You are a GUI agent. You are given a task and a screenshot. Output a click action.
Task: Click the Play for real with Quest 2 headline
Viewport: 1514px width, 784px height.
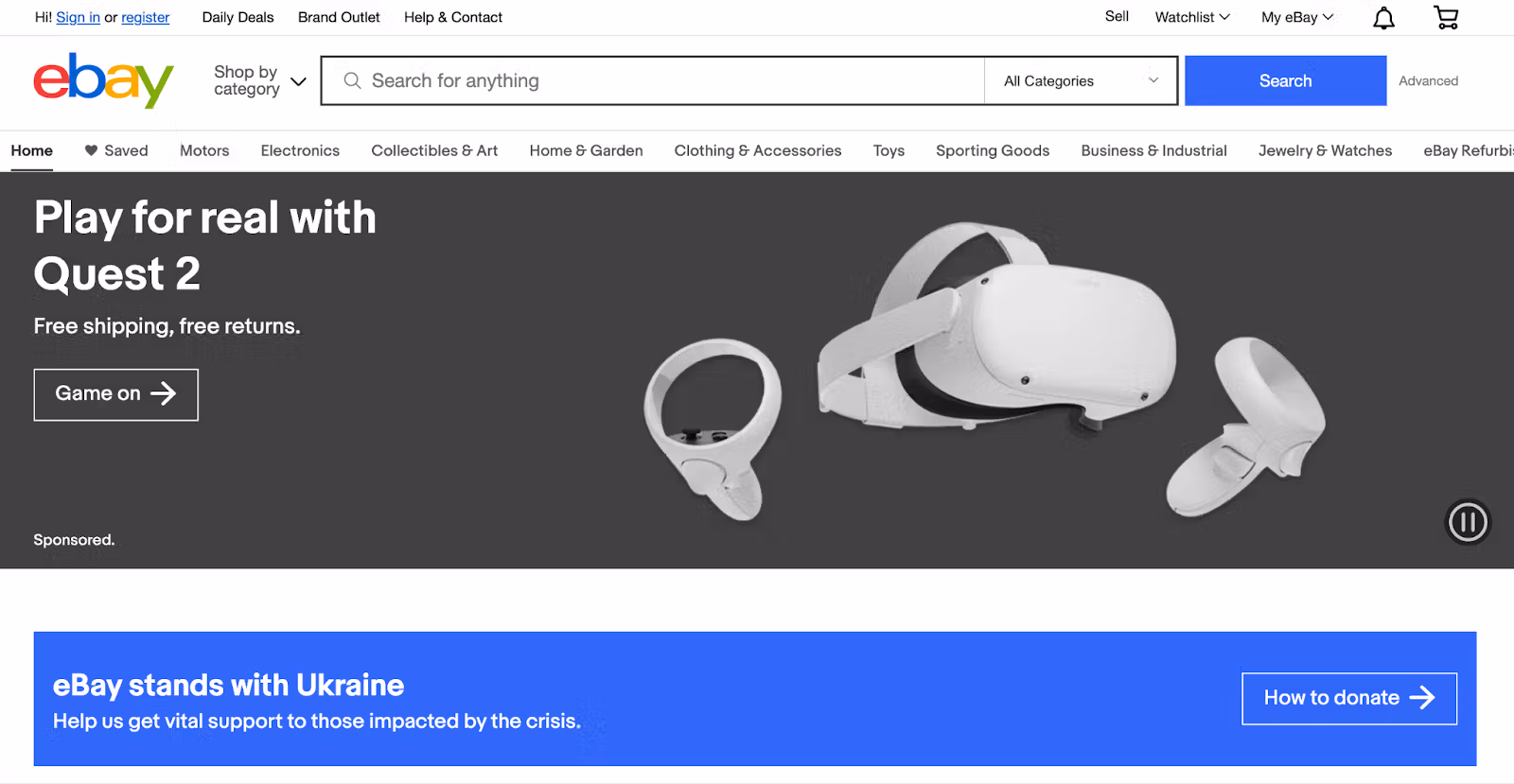[205, 246]
